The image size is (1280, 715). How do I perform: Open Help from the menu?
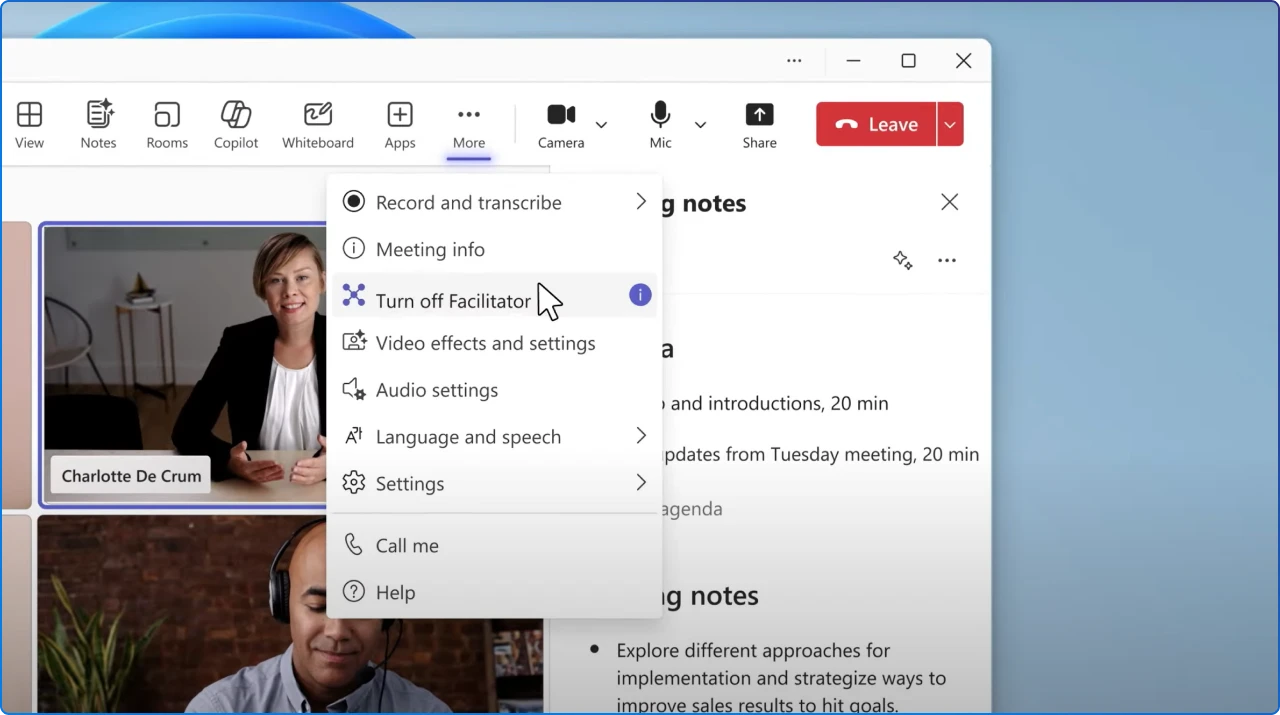[495, 592]
